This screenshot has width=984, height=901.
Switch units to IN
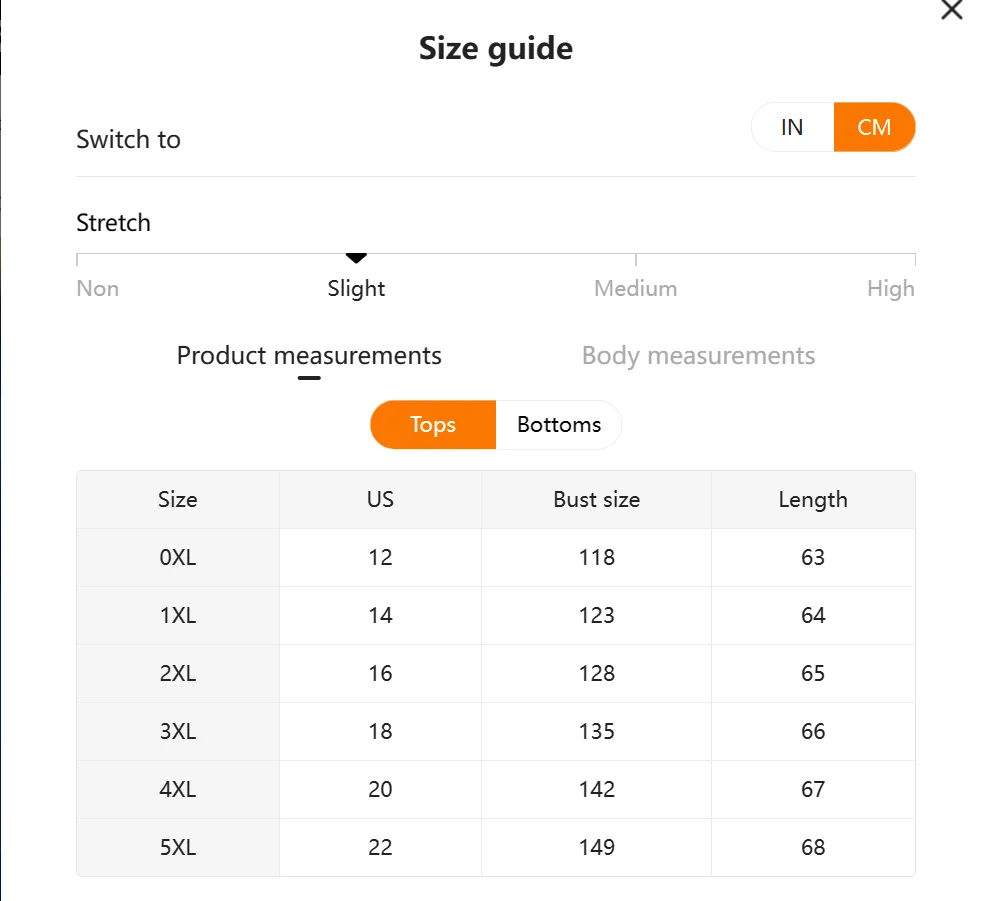click(792, 127)
